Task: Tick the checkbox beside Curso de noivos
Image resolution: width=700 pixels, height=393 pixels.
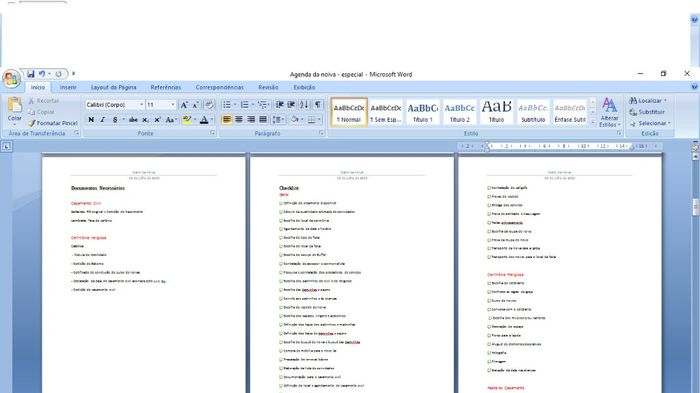Action: [489, 301]
